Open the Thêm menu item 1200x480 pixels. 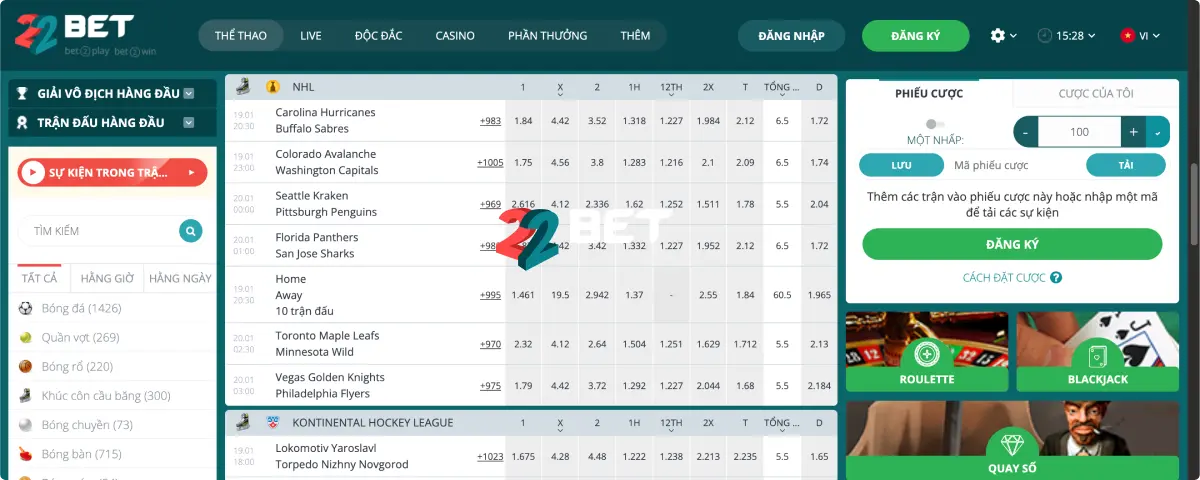coord(635,35)
